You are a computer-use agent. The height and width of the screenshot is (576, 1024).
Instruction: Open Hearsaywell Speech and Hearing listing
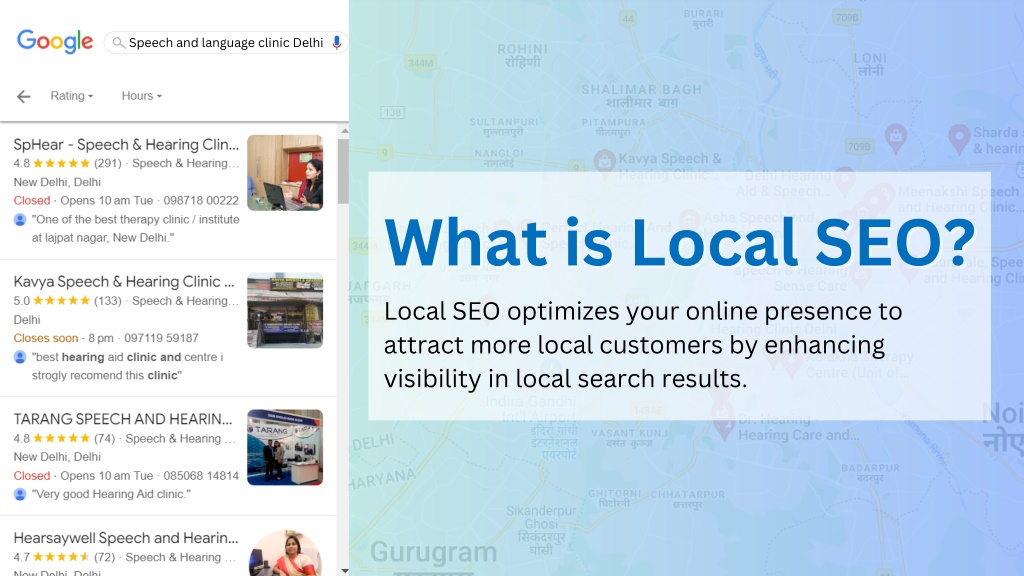click(x=126, y=537)
